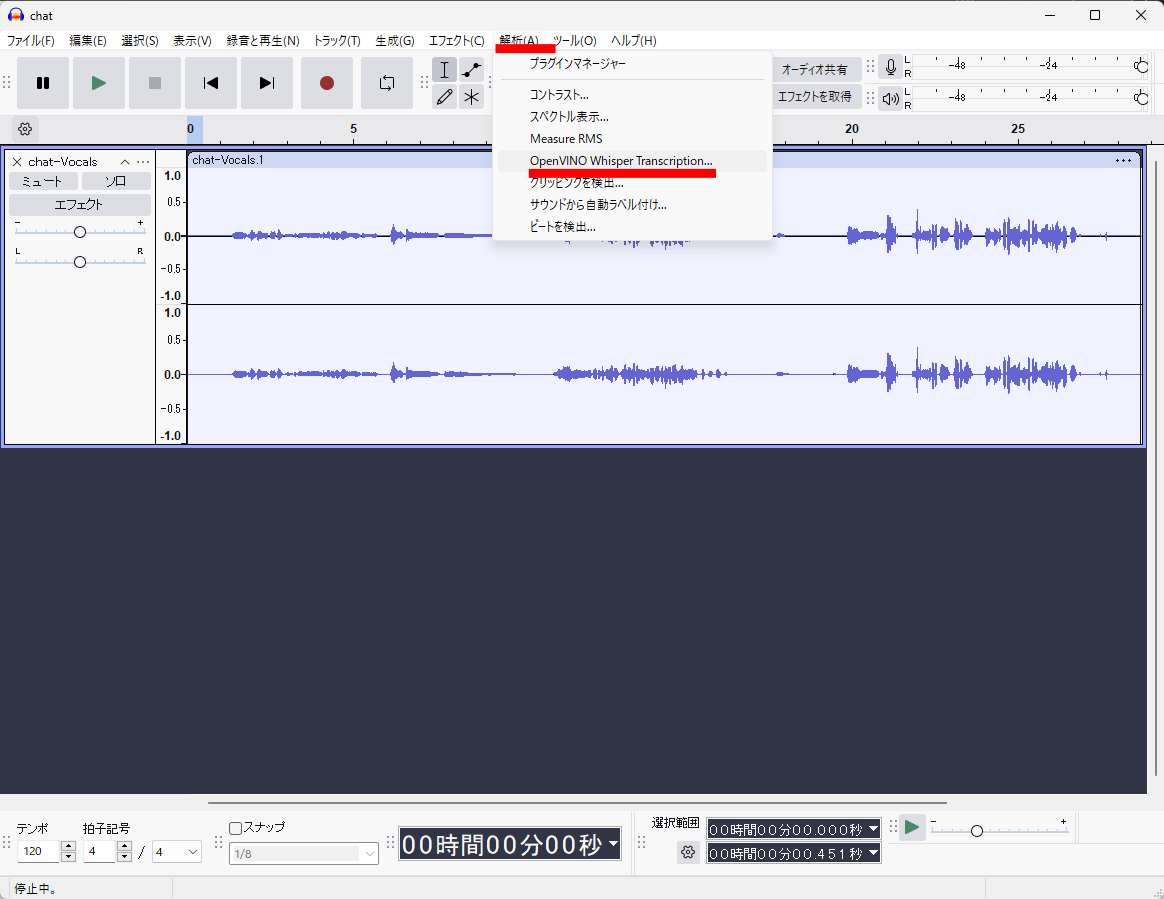Open the ファイル(F) menu

(31, 41)
